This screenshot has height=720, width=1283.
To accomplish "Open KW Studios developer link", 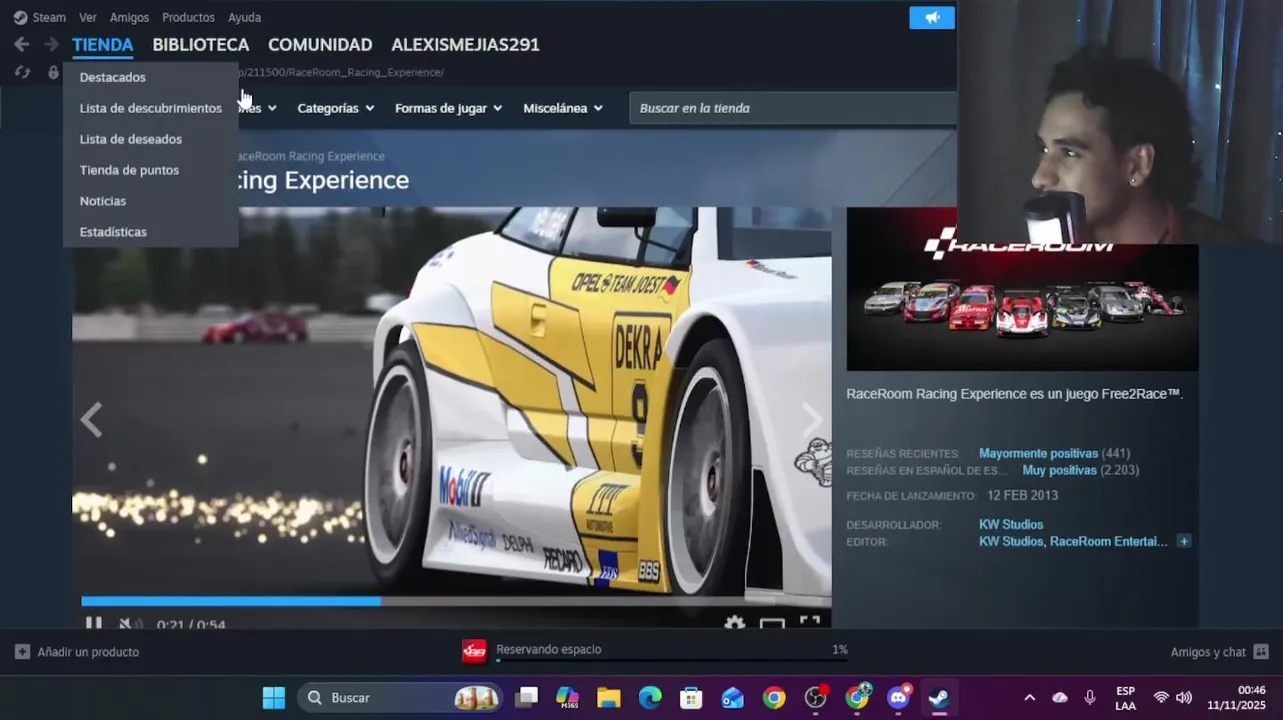I will click(1011, 524).
